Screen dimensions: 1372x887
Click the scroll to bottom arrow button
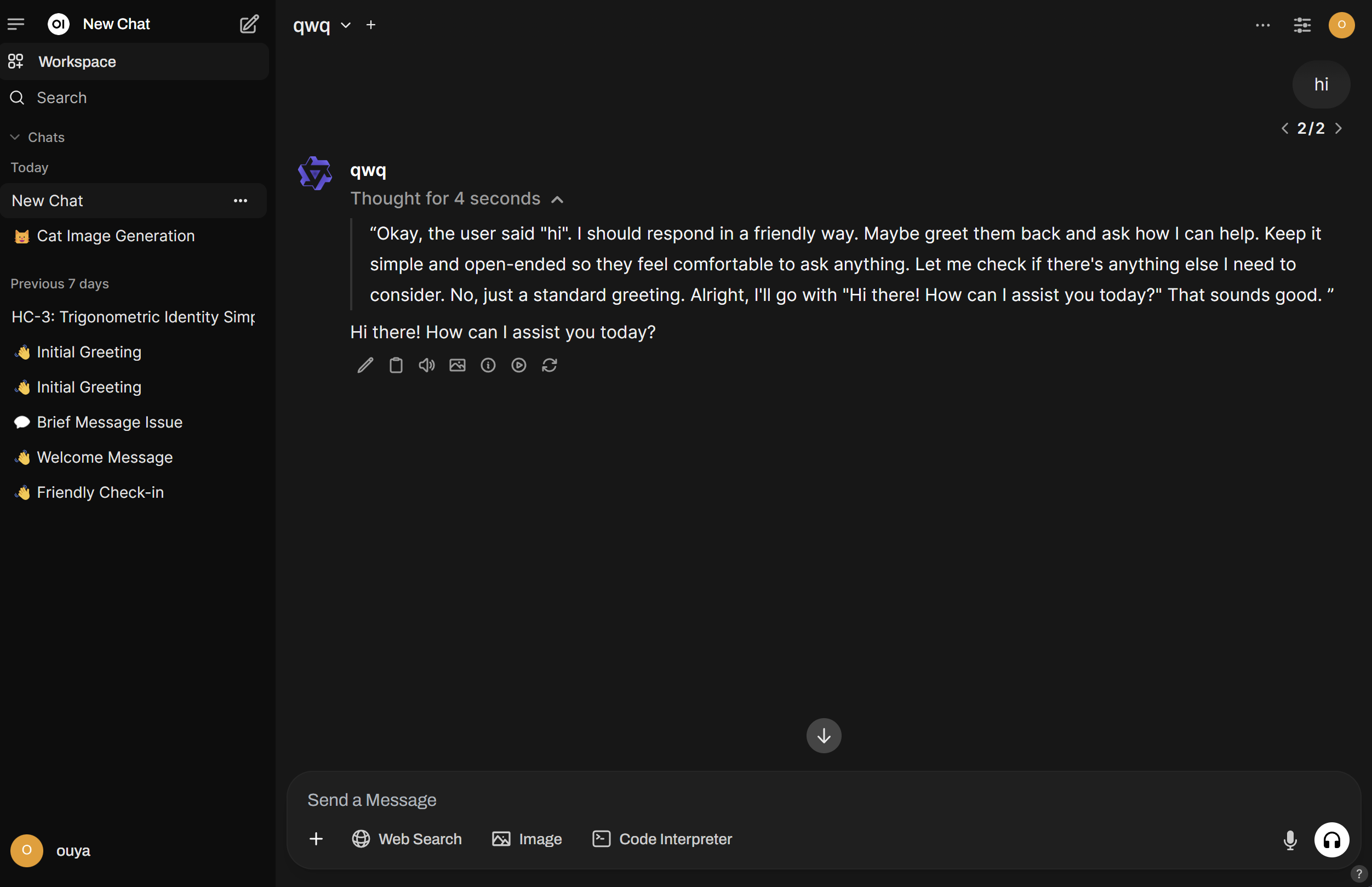pos(824,736)
